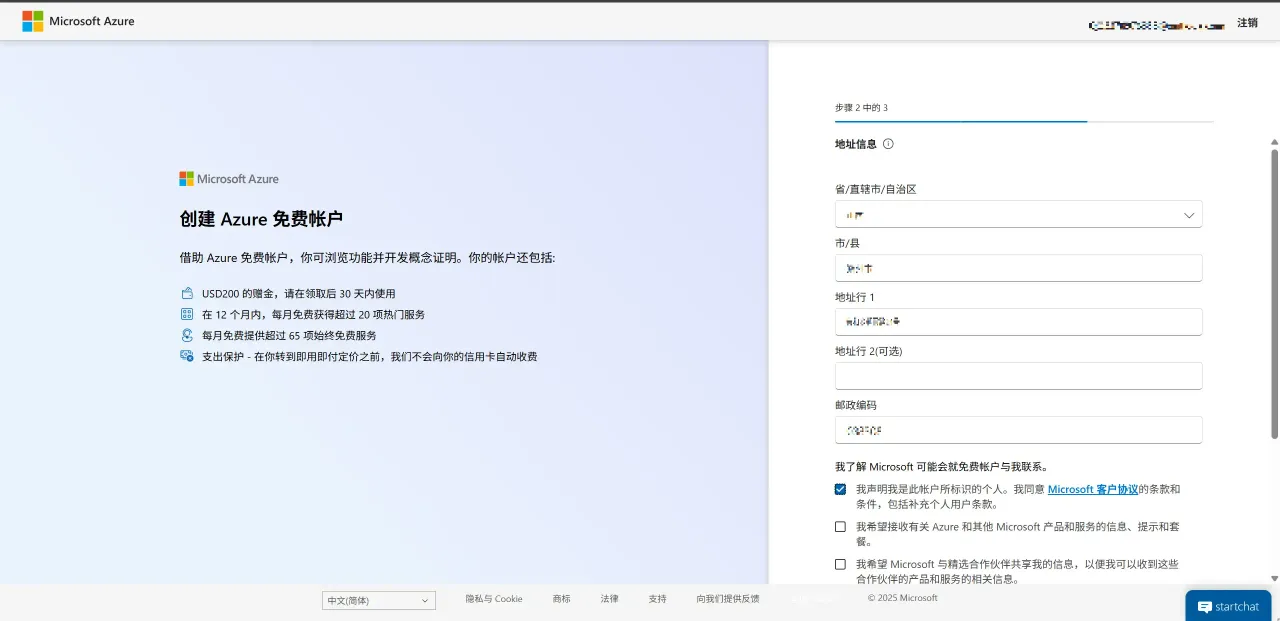Click the gift icon beside USD200 的赠金
Screen dimensions: 1280x621
click(187, 294)
